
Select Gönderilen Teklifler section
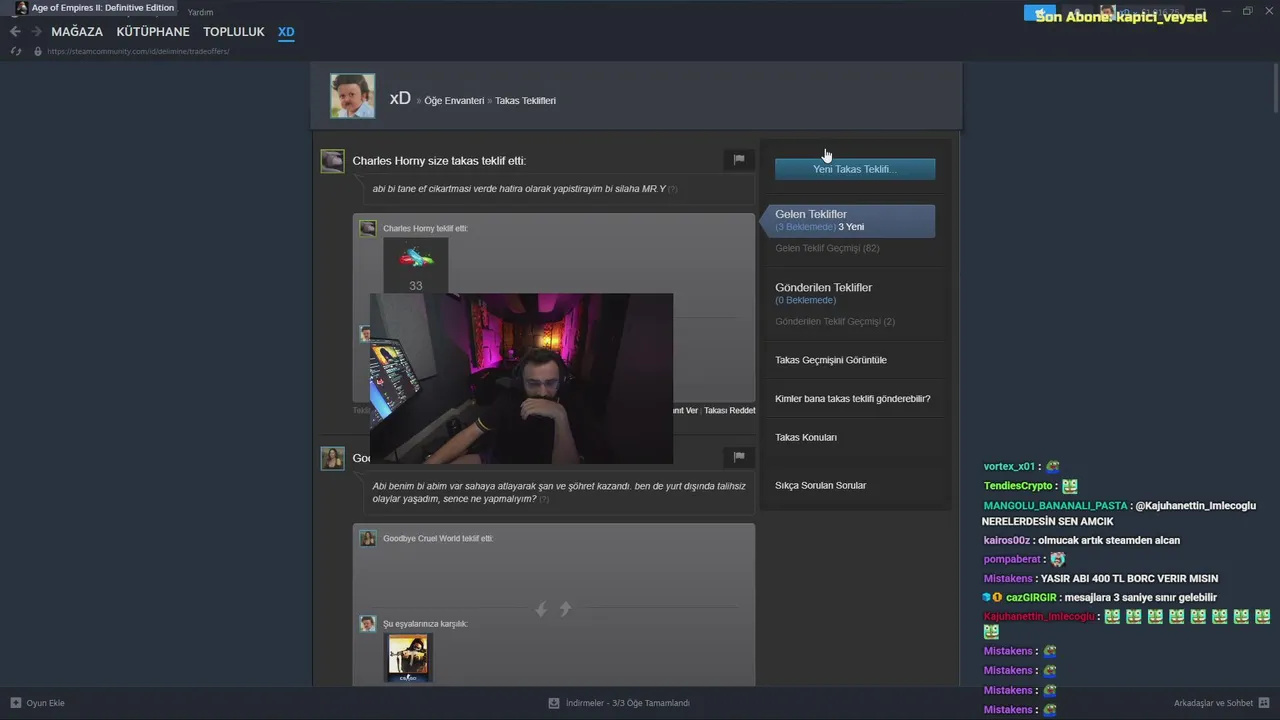(823, 288)
